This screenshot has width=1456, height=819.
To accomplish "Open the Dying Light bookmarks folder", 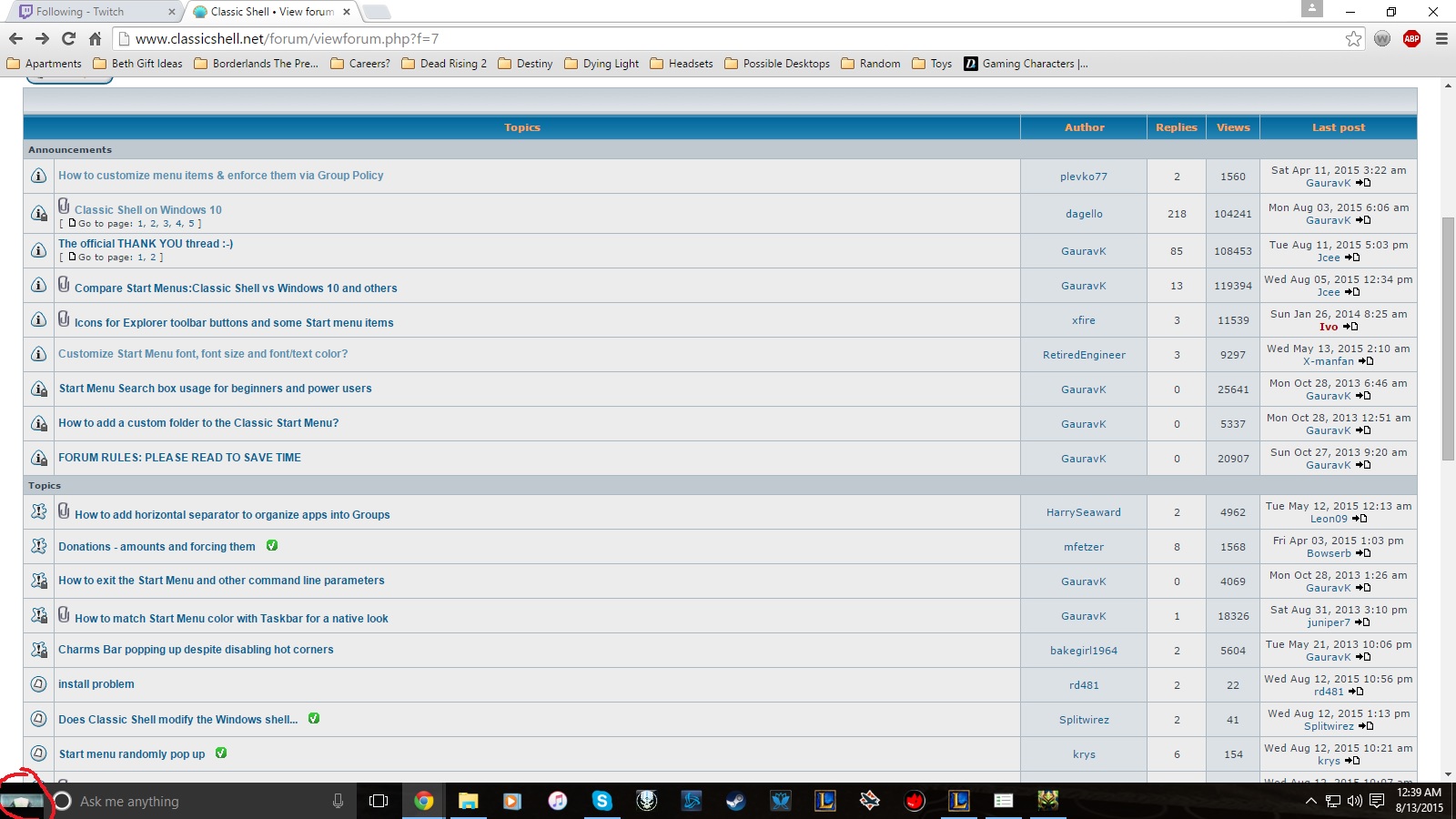I will pyautogui.click(x=602, y=64).
